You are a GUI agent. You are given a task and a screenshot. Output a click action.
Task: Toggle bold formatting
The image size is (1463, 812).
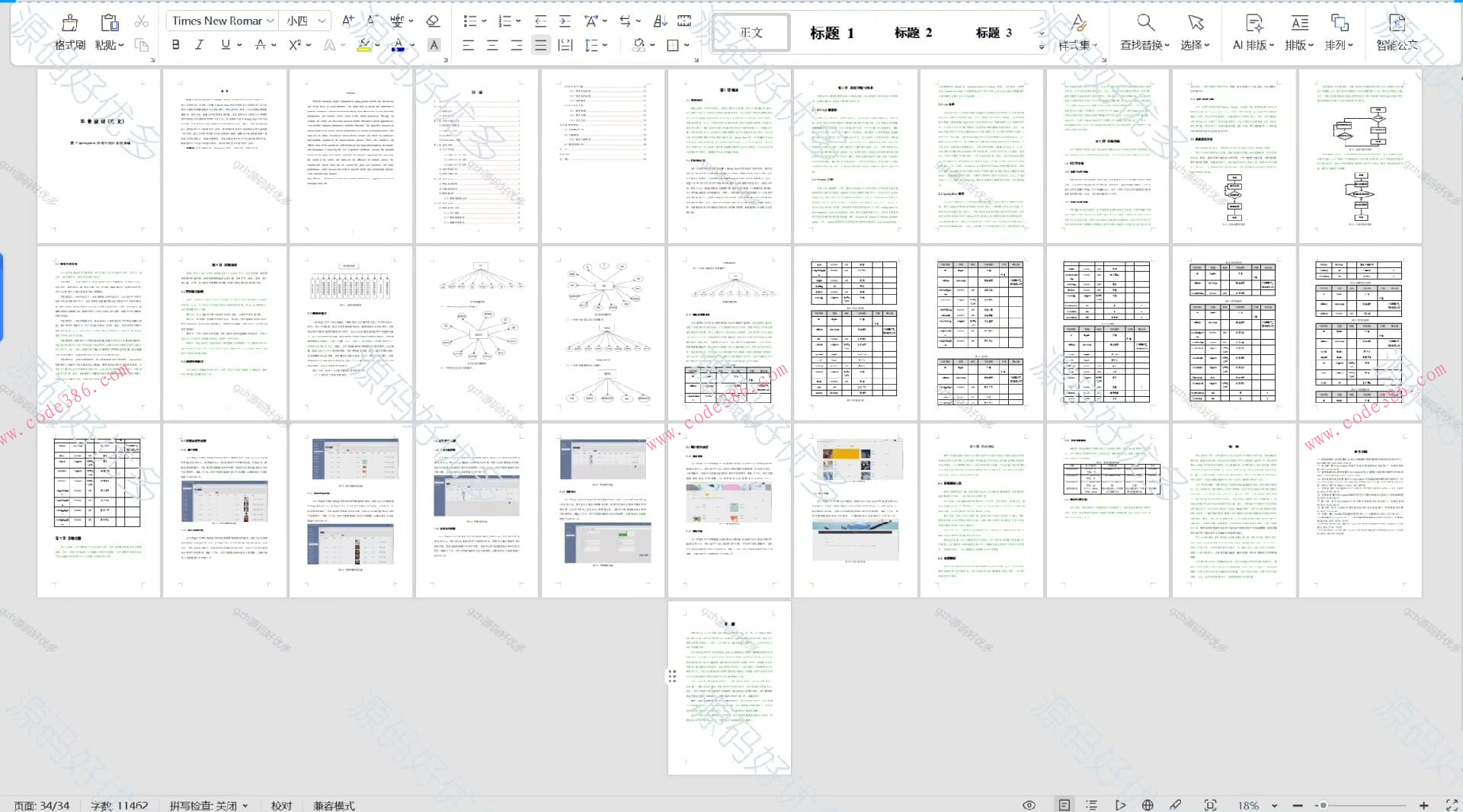click(x=176, y=45)
